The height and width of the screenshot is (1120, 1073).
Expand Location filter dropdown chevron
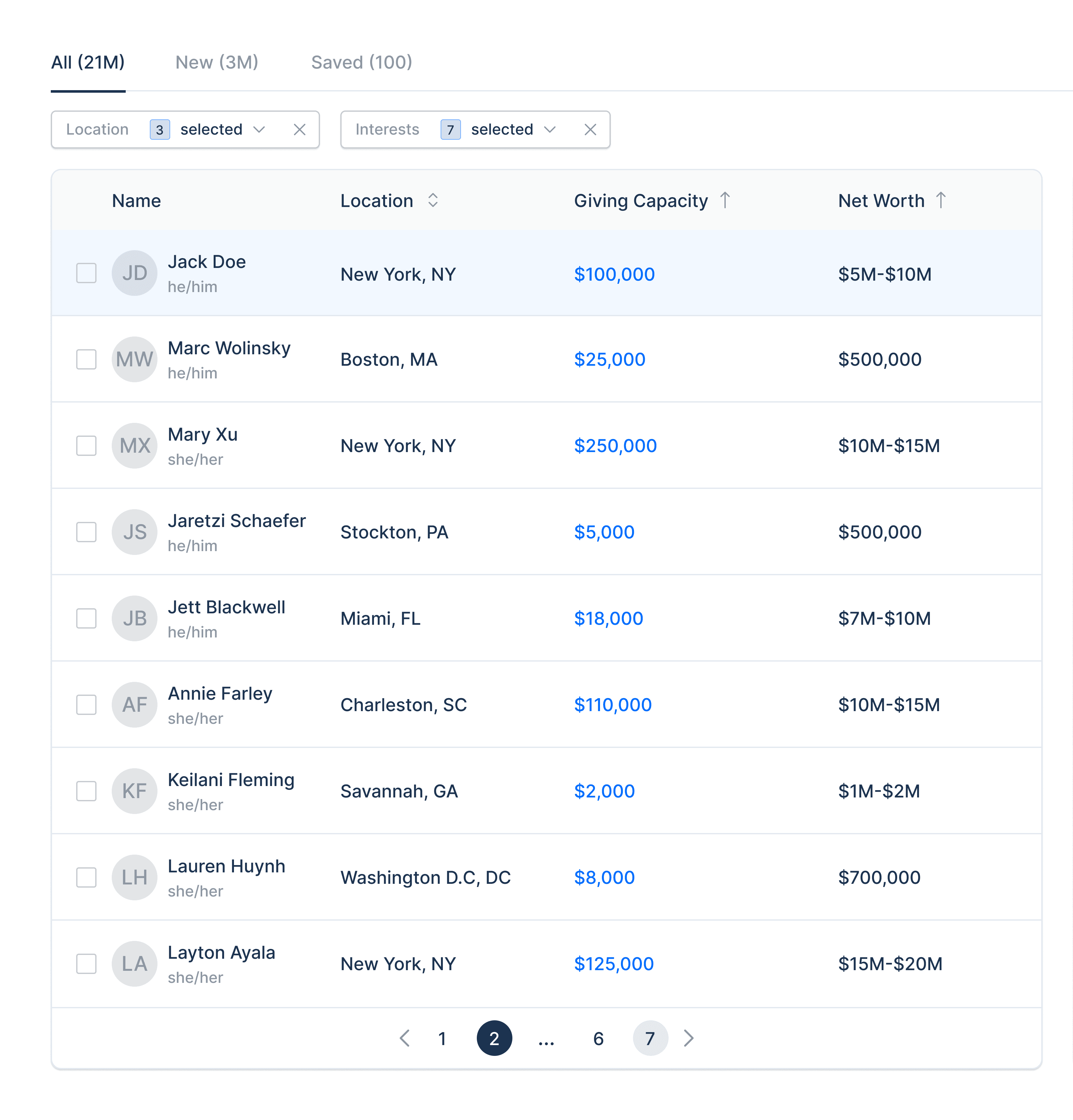(259, 130)
